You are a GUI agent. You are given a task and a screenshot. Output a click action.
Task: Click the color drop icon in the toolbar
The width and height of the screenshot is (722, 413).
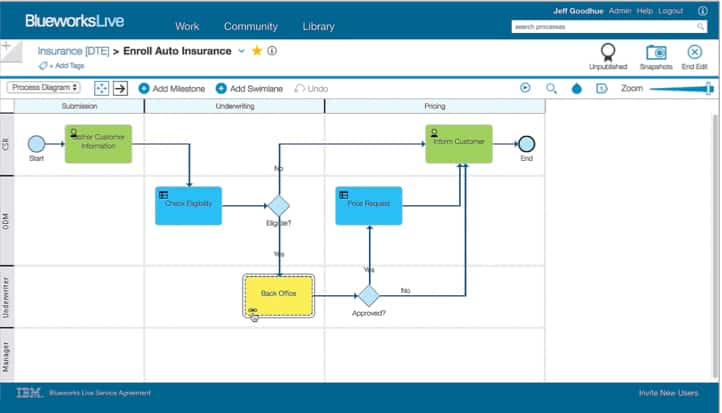(576, 88)
